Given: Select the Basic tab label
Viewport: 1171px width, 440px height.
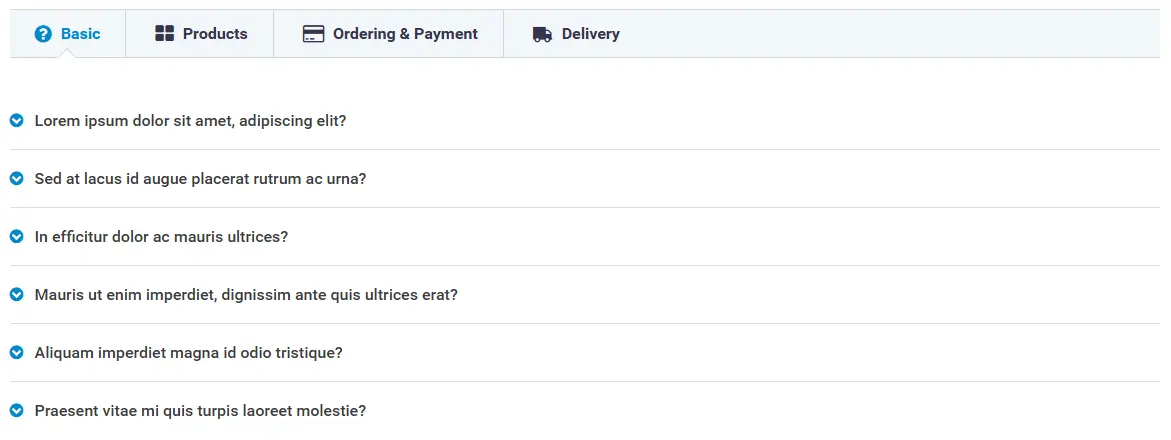Looking at the screenshot, I should click(x=81, y=34).
